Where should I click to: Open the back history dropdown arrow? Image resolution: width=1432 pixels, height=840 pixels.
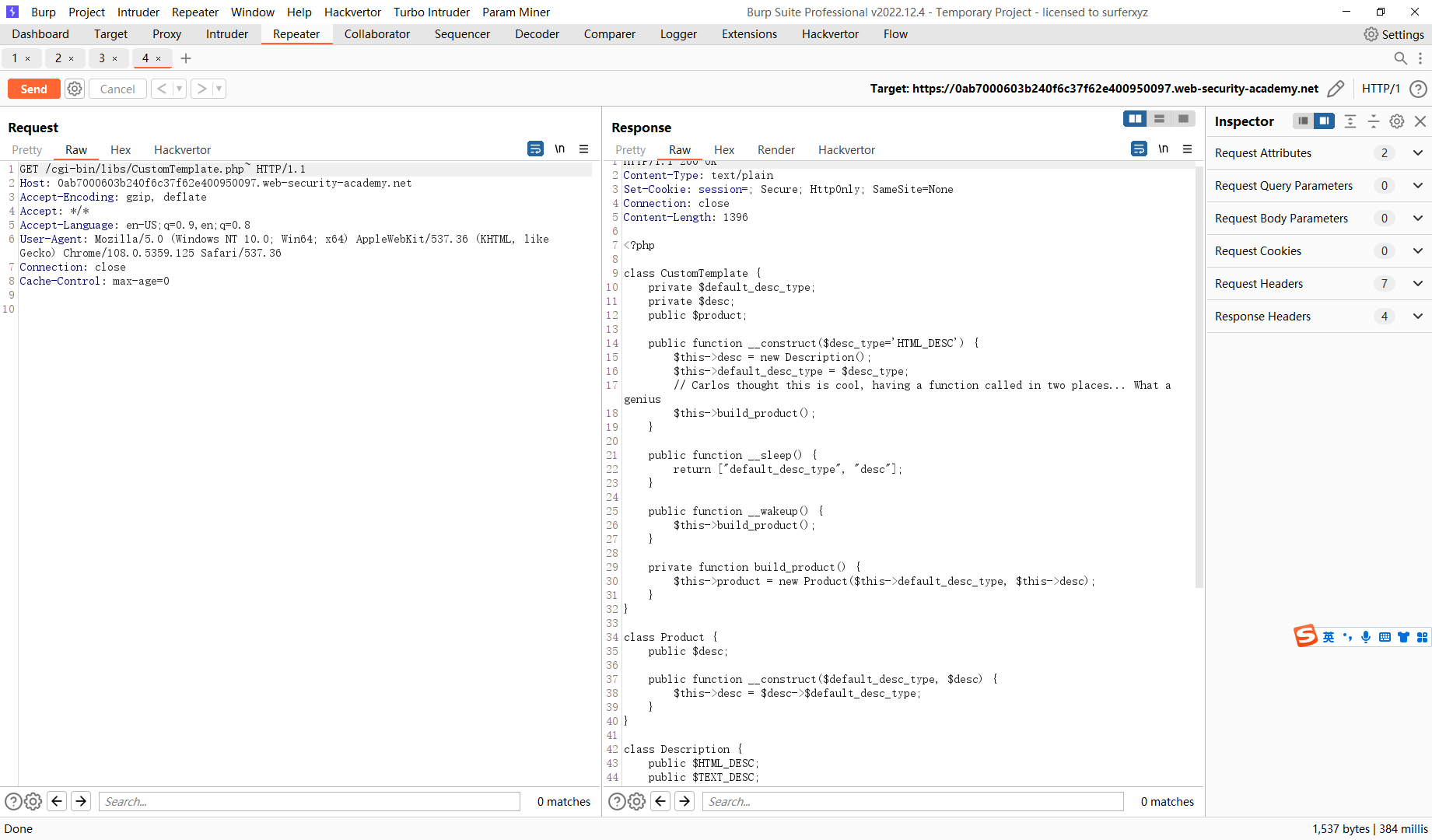[179, 89]
